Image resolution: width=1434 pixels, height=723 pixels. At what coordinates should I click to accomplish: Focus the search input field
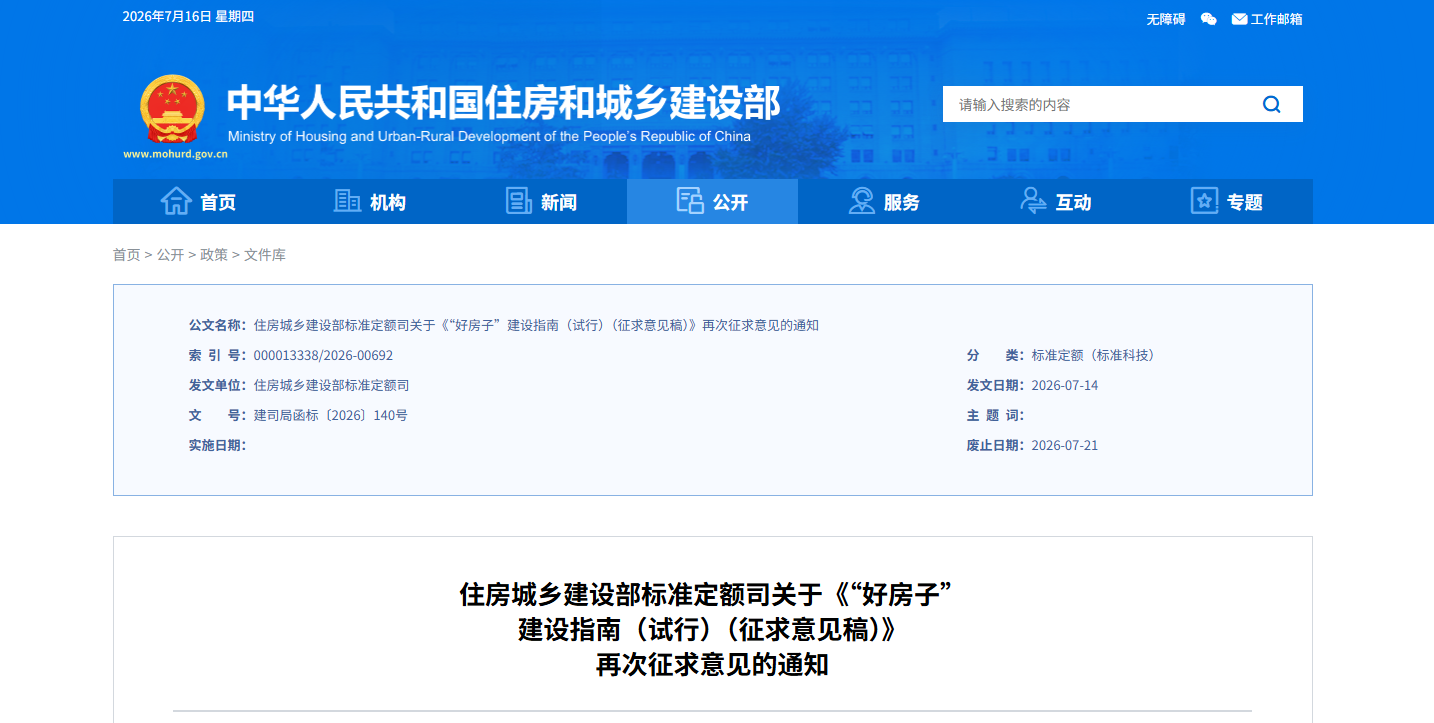click(x=1100, y=104)
